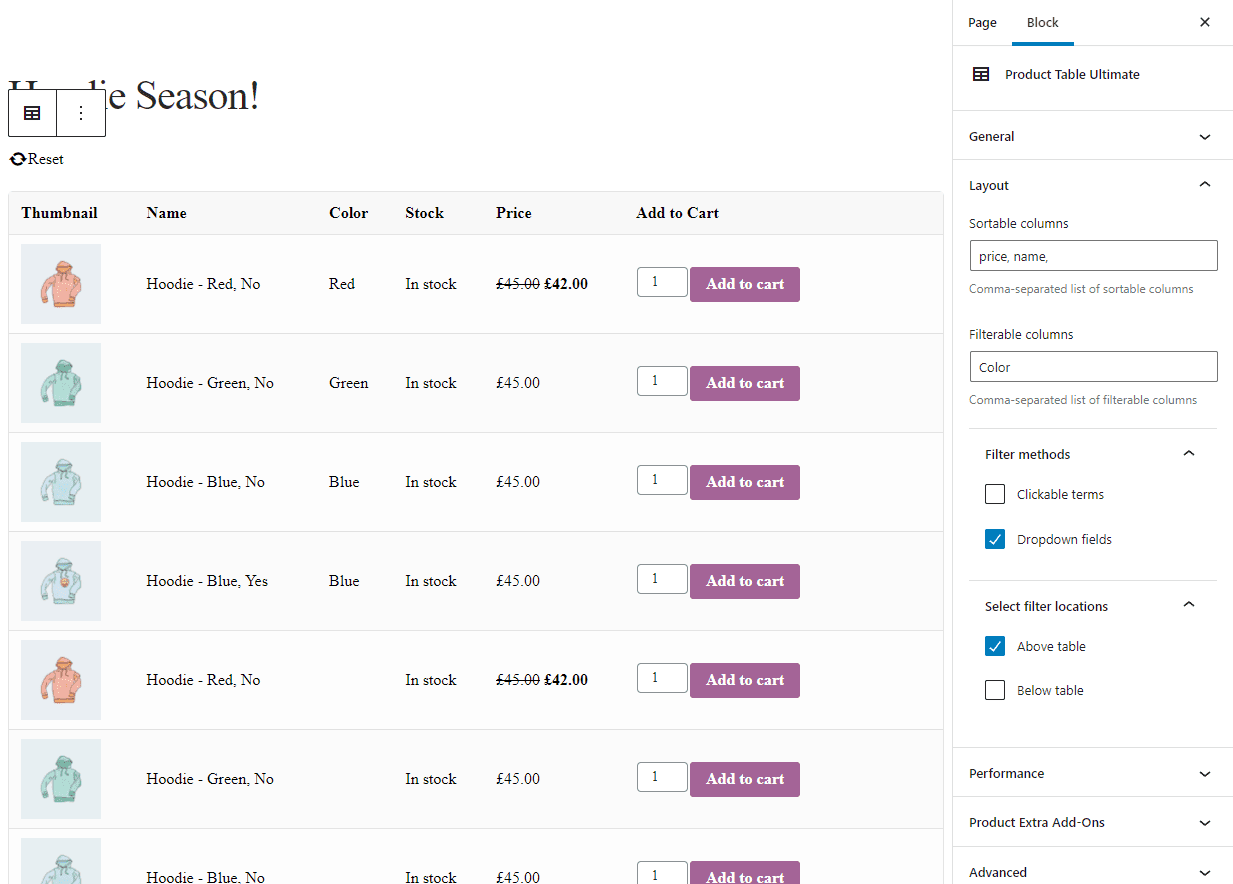Close the settings sidebar
1233x884 pixels.
point(1204,22)
